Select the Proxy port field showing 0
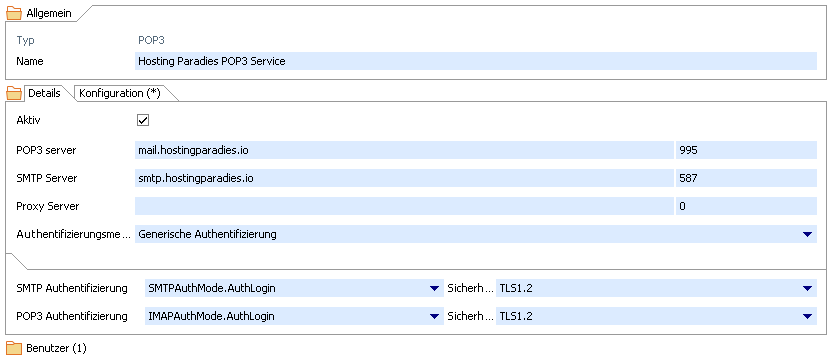832x361 pixels. pyautogui.click(x=746, y=206)
